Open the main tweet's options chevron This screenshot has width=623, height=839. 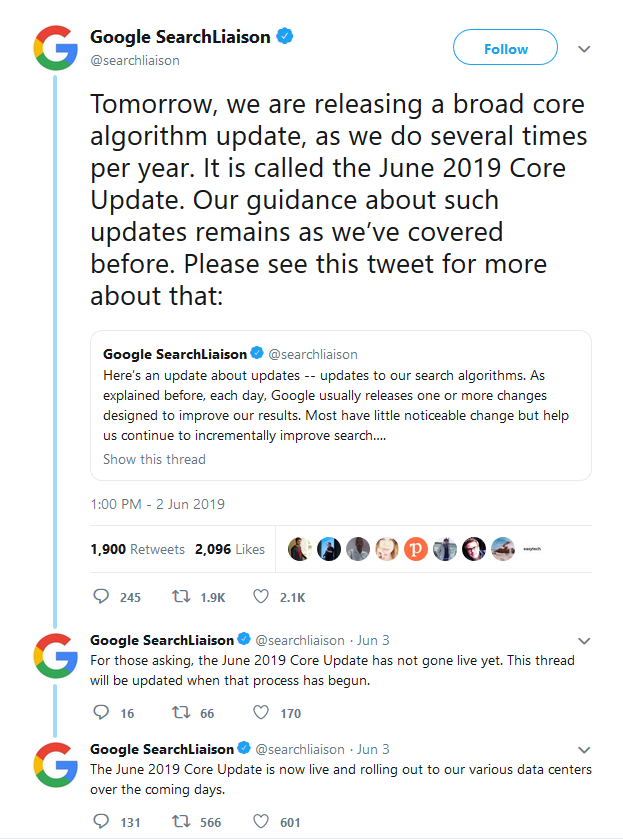pyautogui.click(x=585, y=48)
